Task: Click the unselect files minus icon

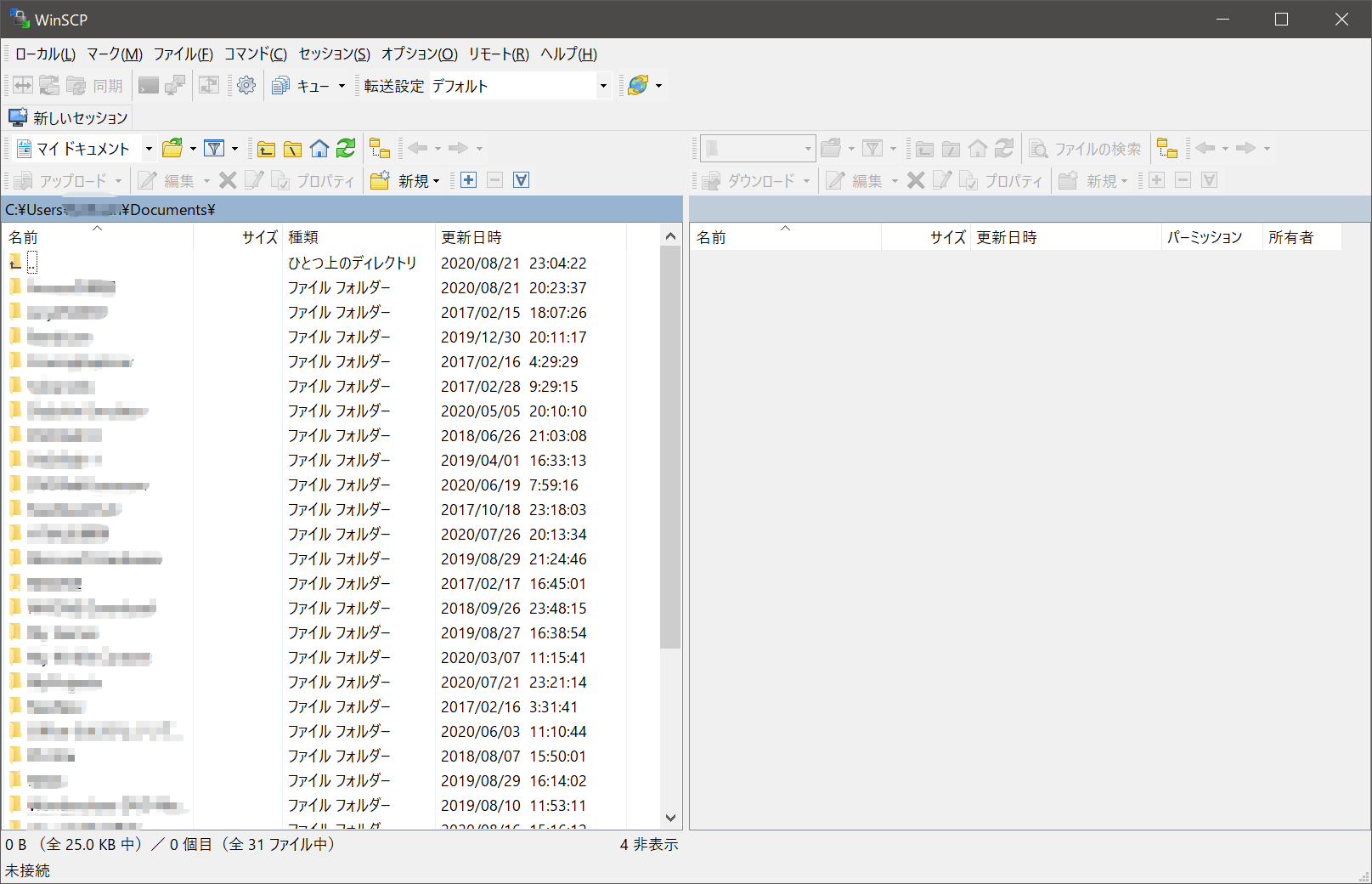Action: coord(495,180)
